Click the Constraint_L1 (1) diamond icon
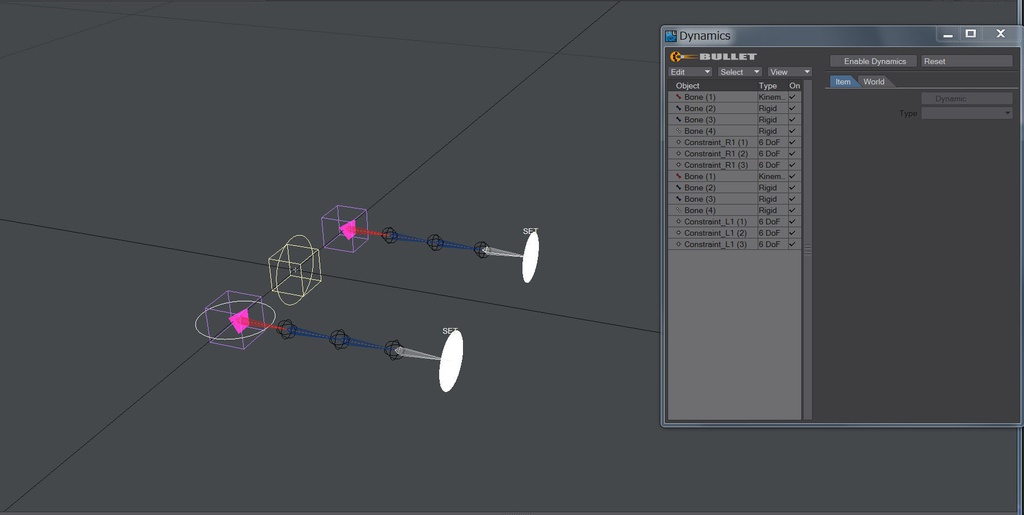Viewport: 1024px width, 515px height. [x=679, y=222]
